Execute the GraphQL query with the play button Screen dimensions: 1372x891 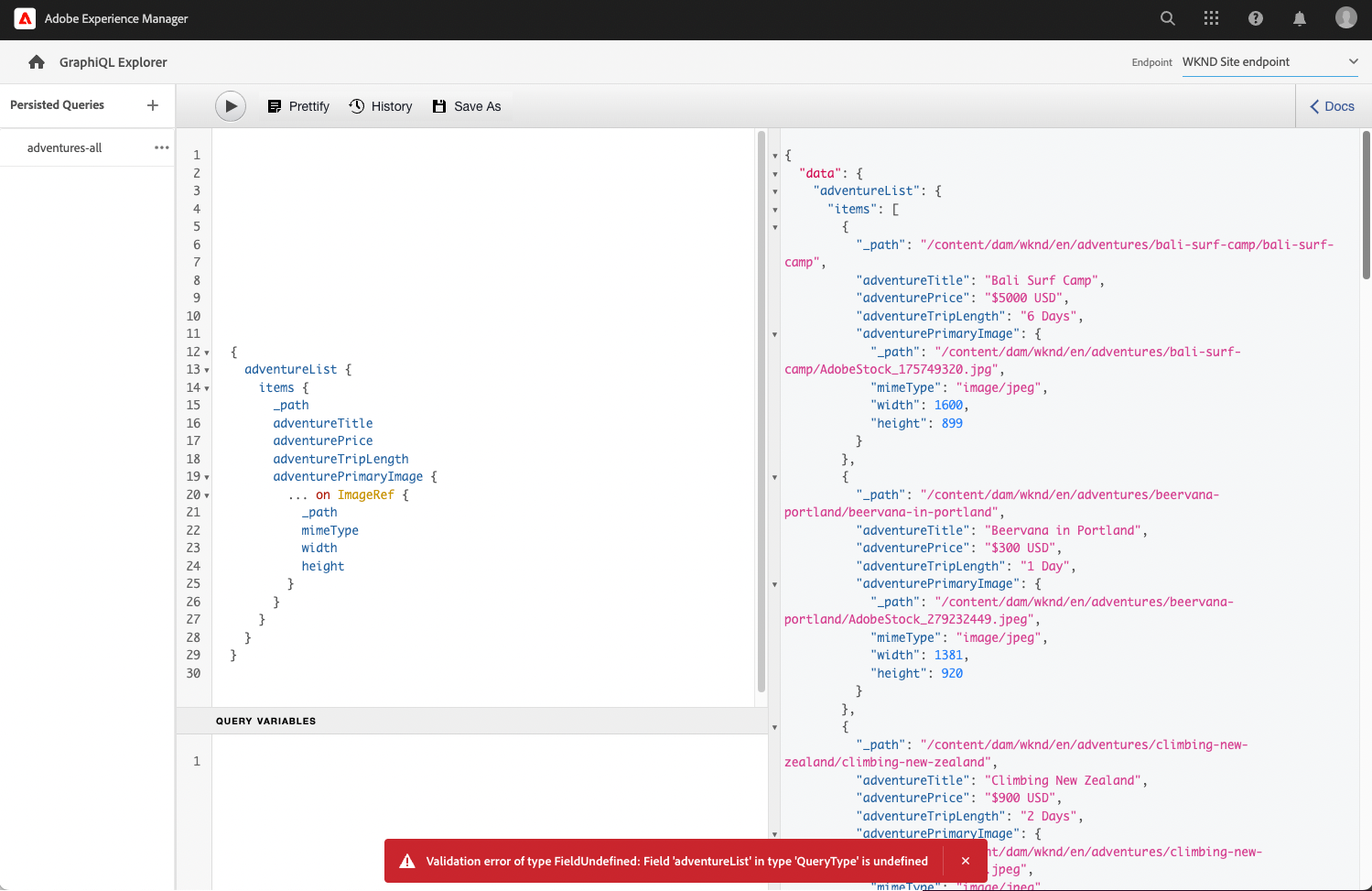[x=230, y=105]
